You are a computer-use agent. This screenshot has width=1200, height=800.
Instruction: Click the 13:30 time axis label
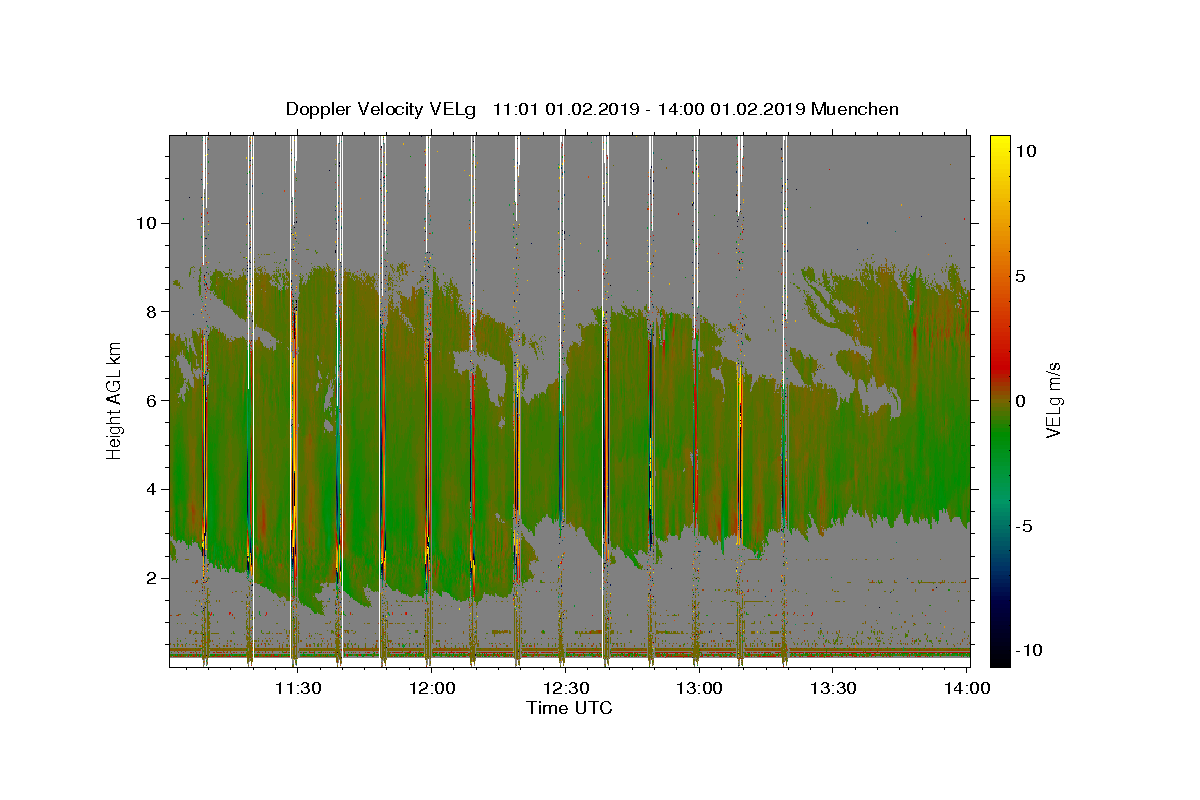coord(833,688)
